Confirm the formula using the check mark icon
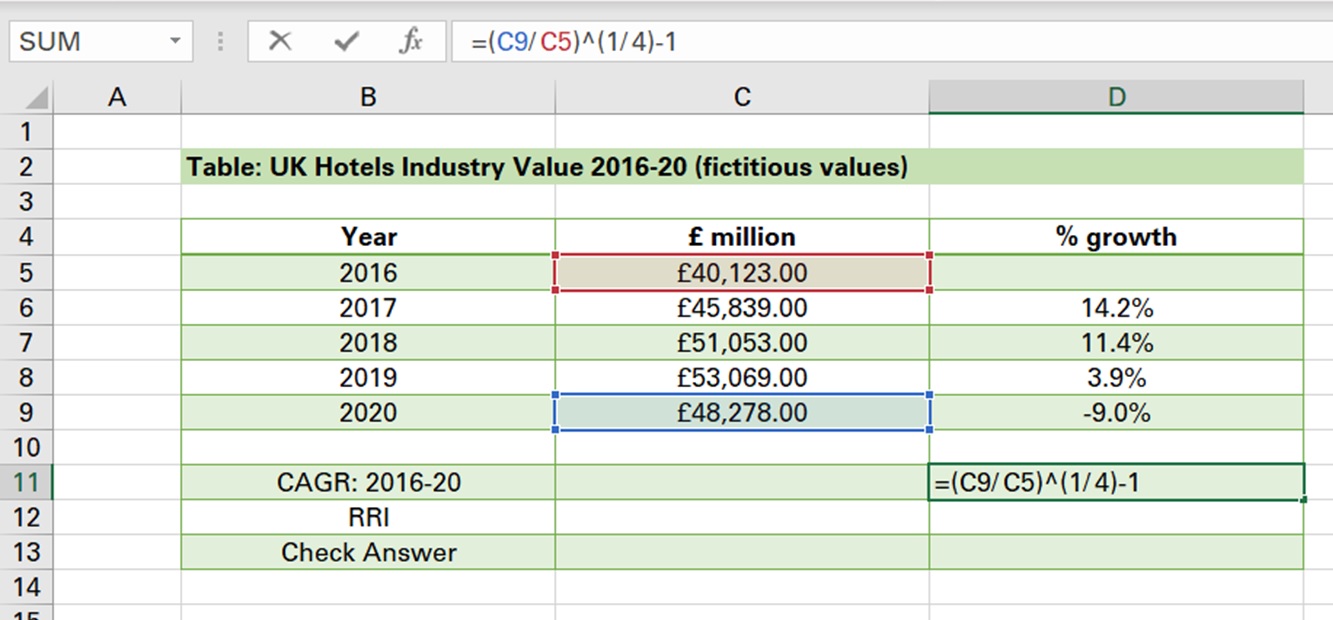Screen dimensions: 1333x620 (345, 41)
